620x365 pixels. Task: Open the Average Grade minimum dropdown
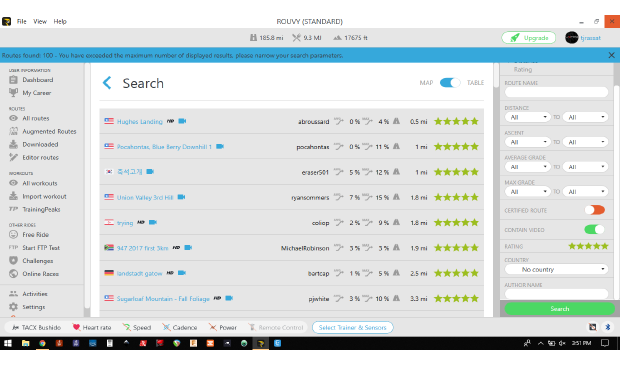527,167
